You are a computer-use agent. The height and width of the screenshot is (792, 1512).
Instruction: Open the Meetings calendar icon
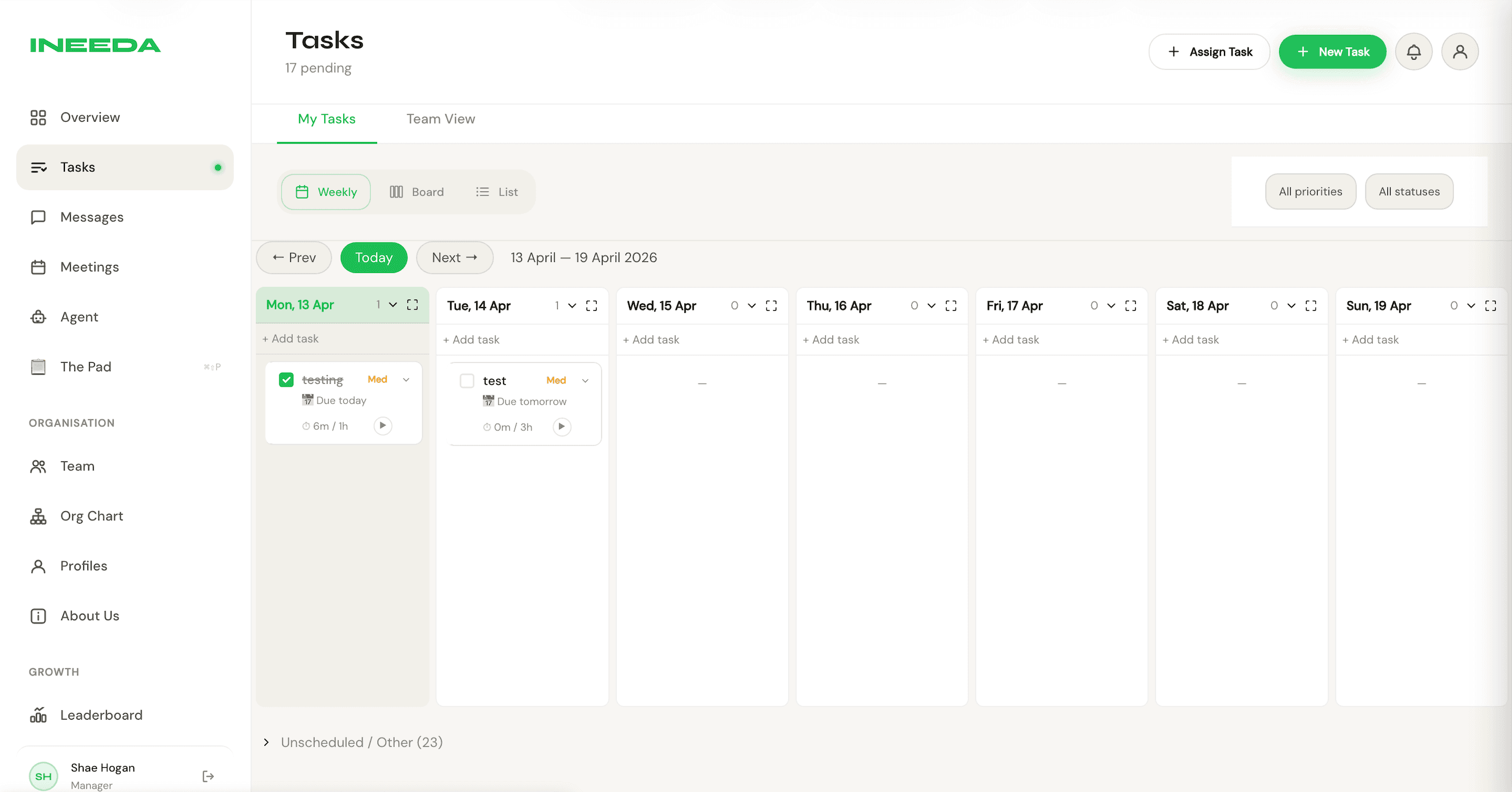coord(37,267)
